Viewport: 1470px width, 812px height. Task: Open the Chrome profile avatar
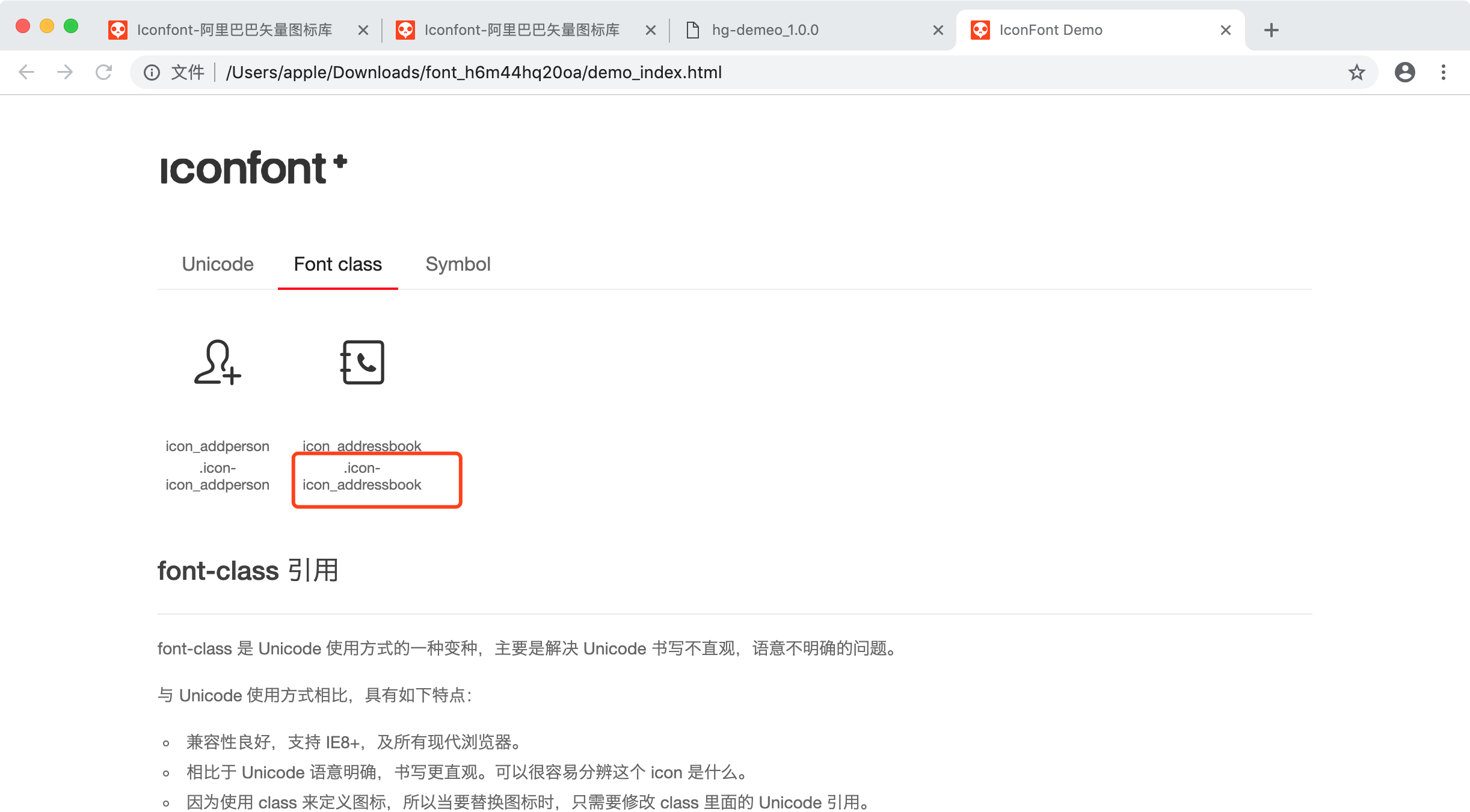tap(1404, 73)
